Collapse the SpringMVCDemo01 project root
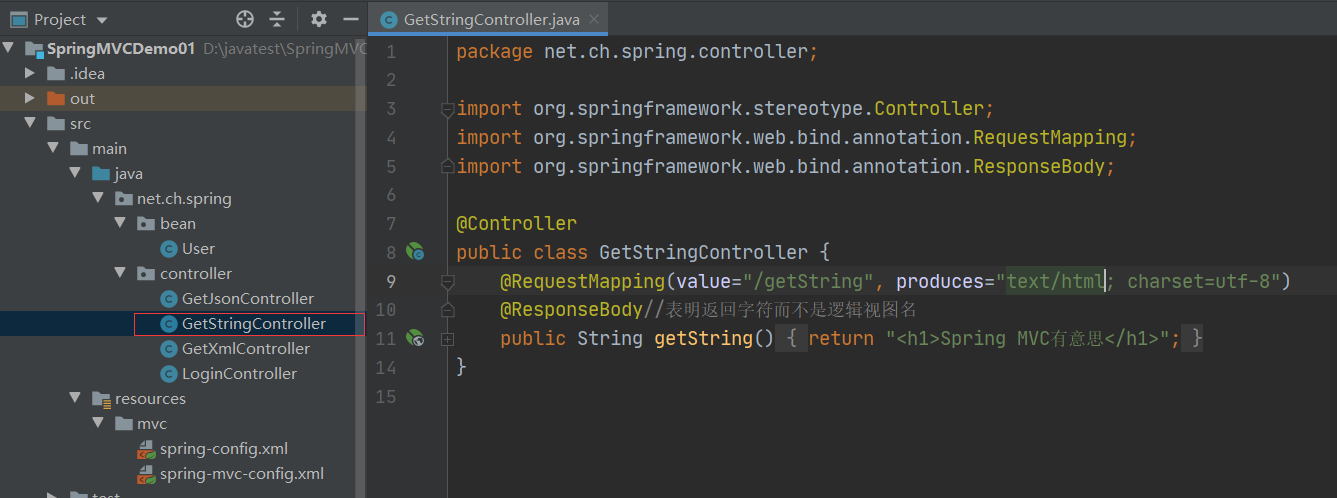This screenshot has height=498, width=1337. click(9, 48)
